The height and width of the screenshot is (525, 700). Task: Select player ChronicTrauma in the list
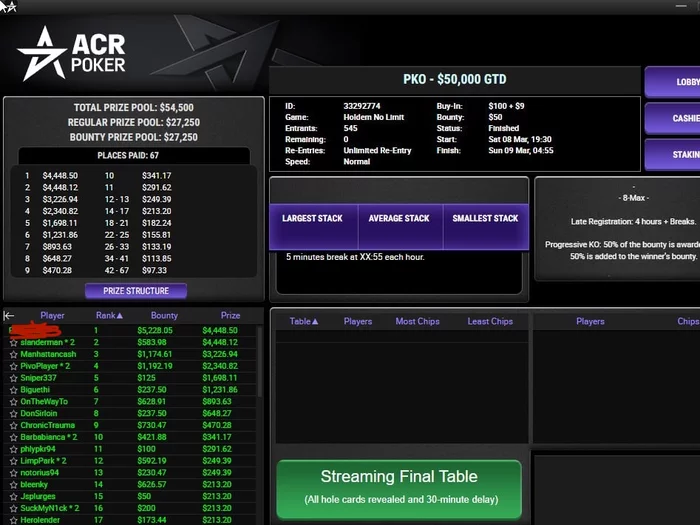pos(48,425)
